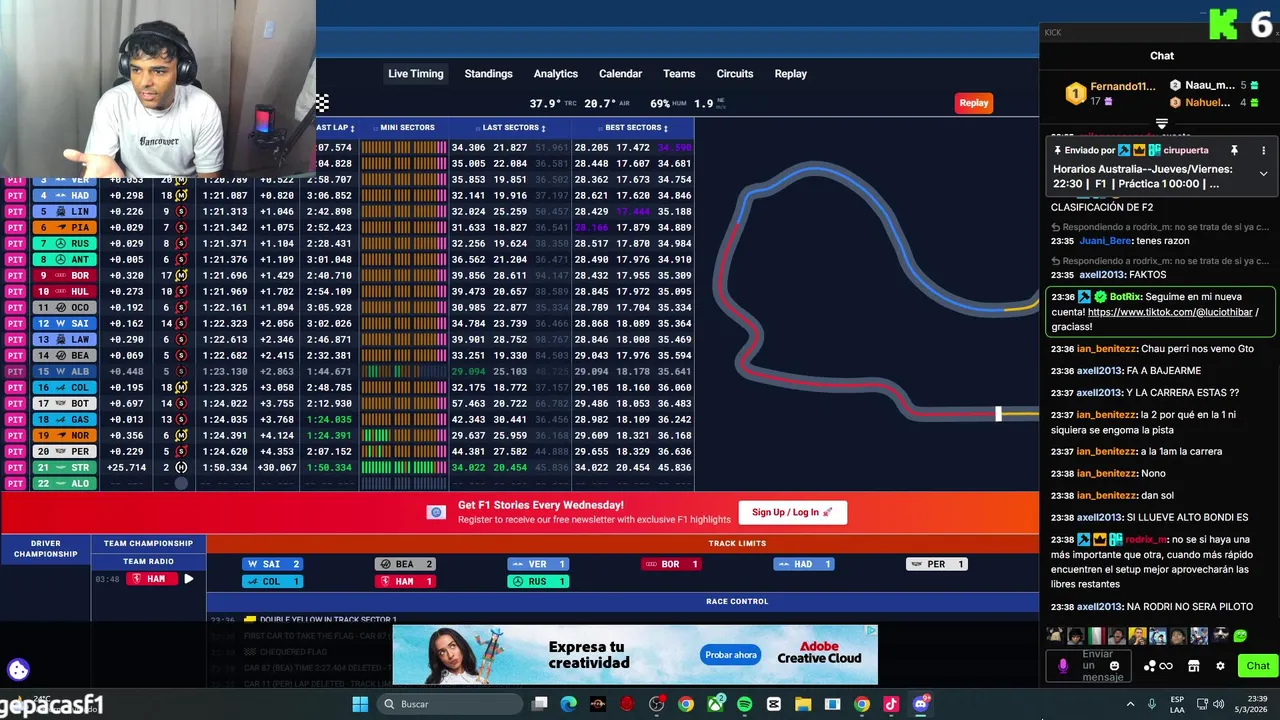1280x720 pixels.
Task: Switch to the Standings tab
Action: click(488, 73)
